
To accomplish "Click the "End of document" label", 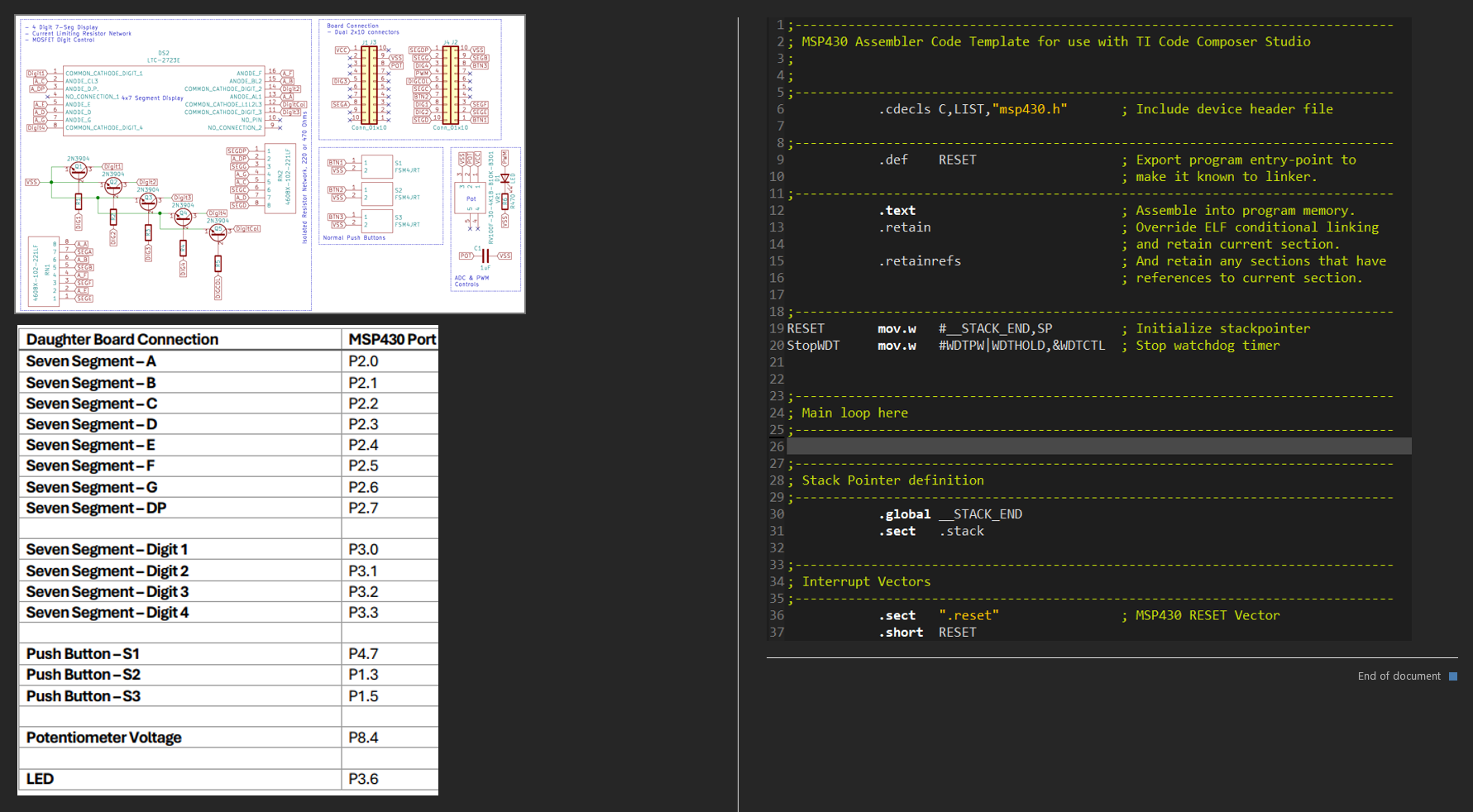I will pyautogui.click(x=1399, y=676).
